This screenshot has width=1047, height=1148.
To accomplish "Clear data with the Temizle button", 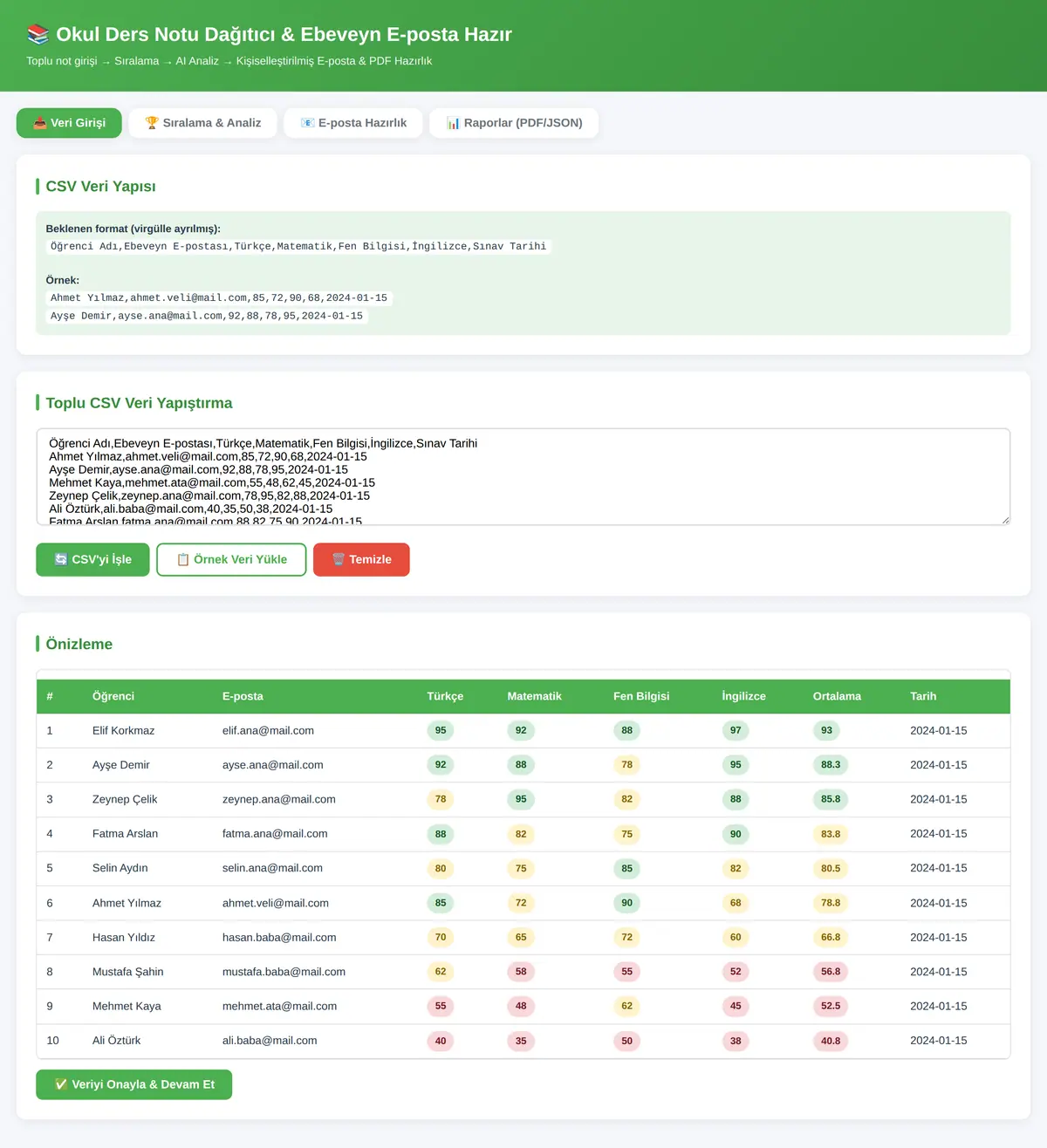I will [x=361, y=559].
